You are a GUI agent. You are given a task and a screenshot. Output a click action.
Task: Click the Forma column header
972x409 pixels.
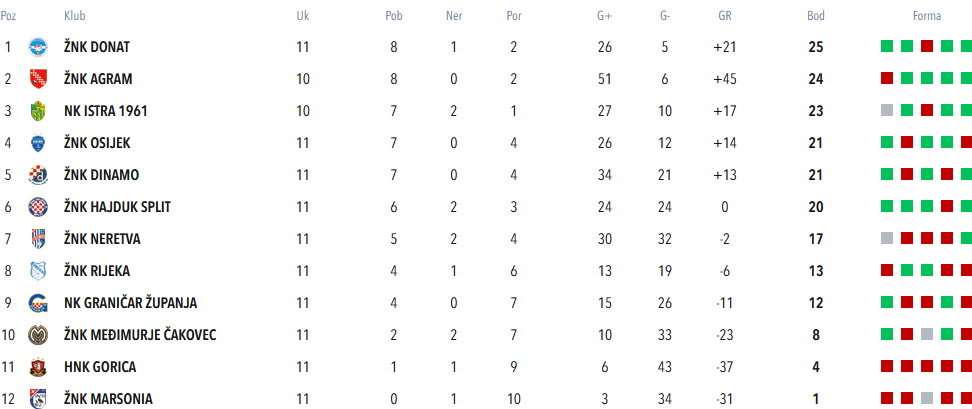click(x=926, y=16)
